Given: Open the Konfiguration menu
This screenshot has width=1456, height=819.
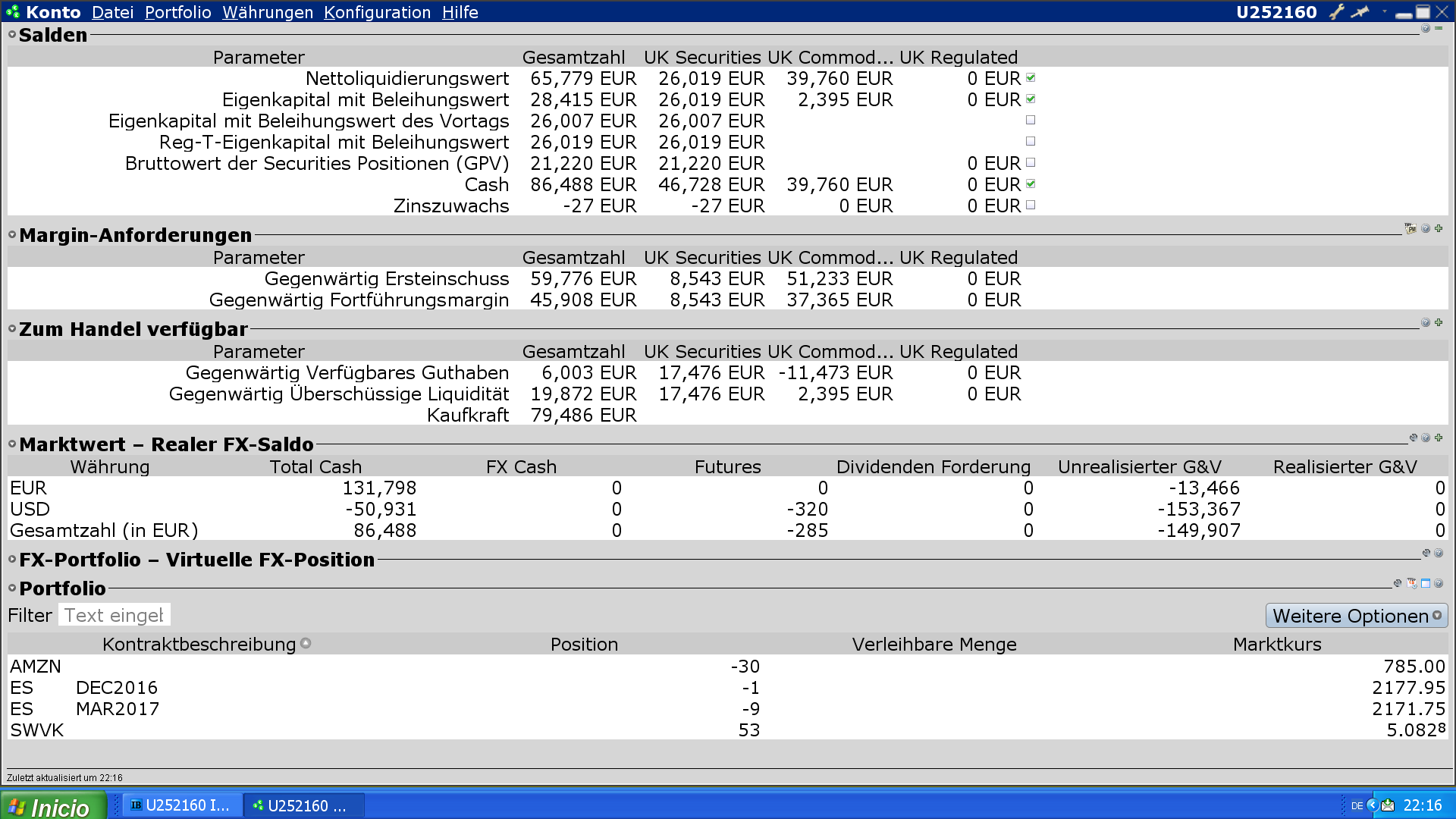Looking at the screenshot, I should 377,12.
